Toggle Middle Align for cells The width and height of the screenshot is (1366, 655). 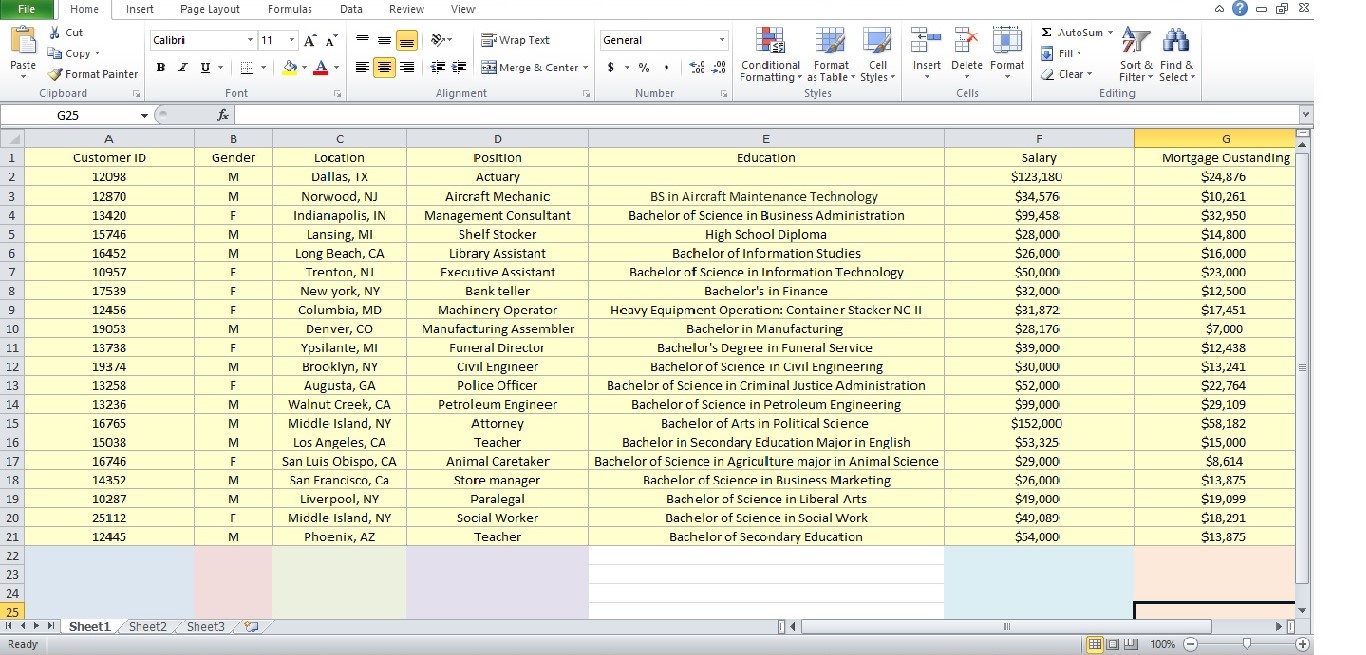[x=385, y=40]
